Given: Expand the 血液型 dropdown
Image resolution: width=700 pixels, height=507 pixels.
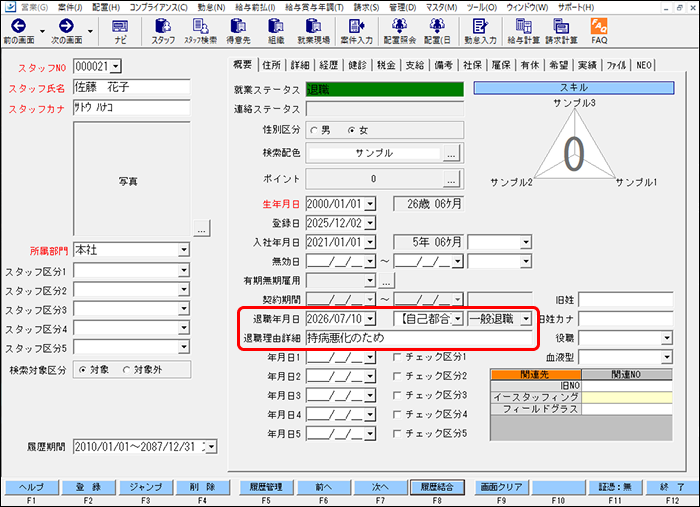Looking at the screenshot, I should tap(667, 357).
